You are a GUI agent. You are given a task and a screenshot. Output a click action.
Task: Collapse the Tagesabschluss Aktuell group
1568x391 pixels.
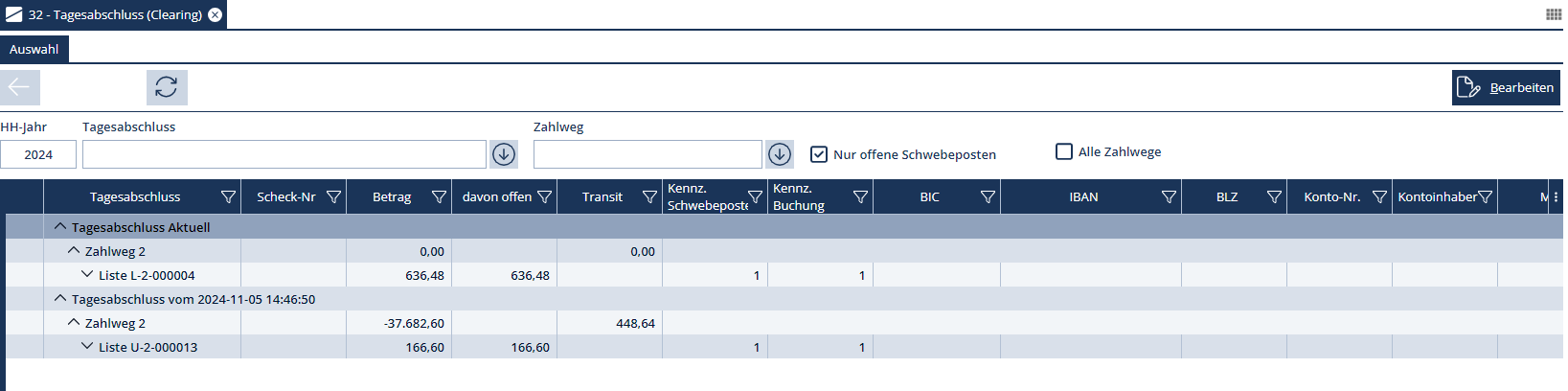coord(60,227)
